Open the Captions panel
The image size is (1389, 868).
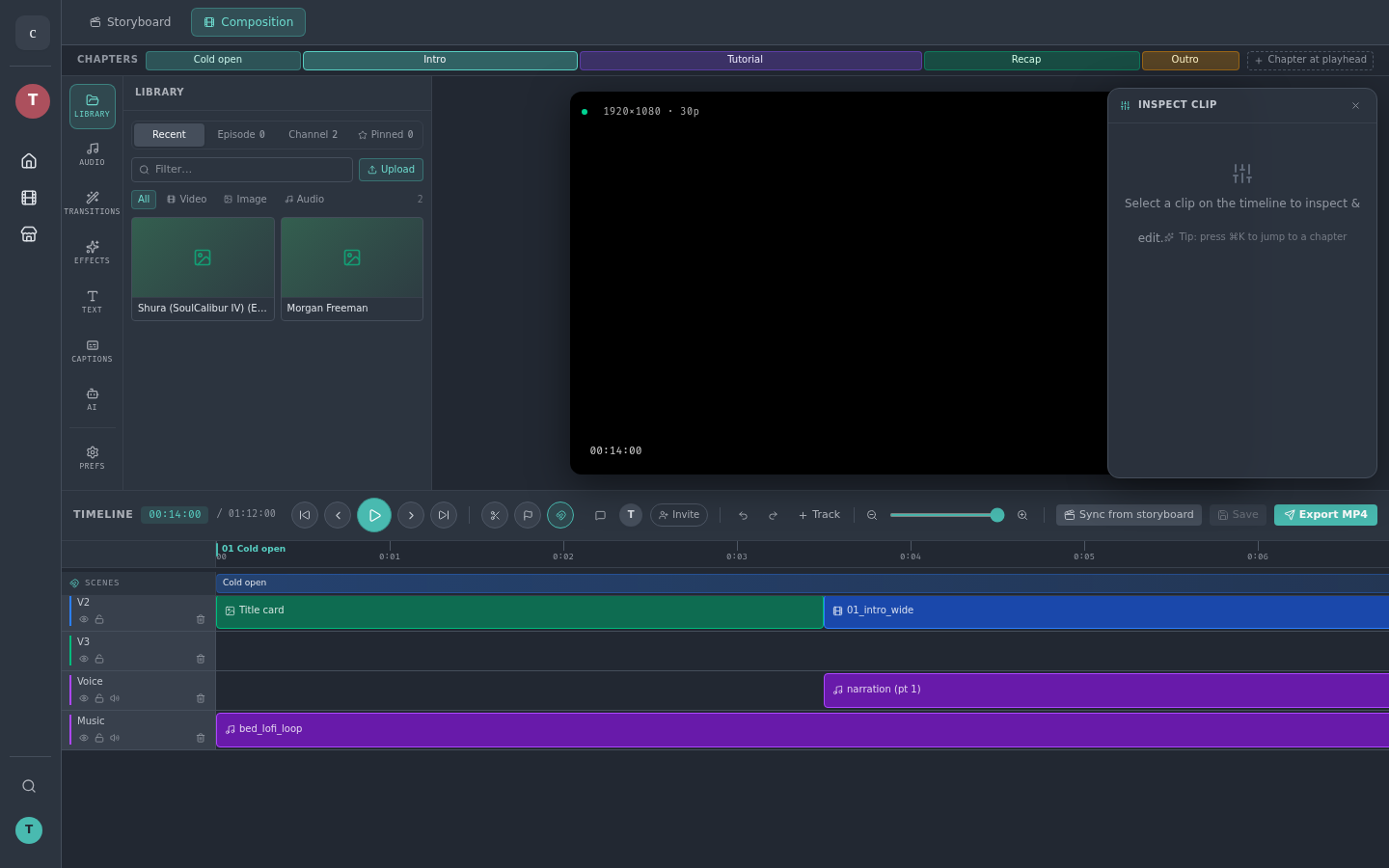[x=93, y=351]
